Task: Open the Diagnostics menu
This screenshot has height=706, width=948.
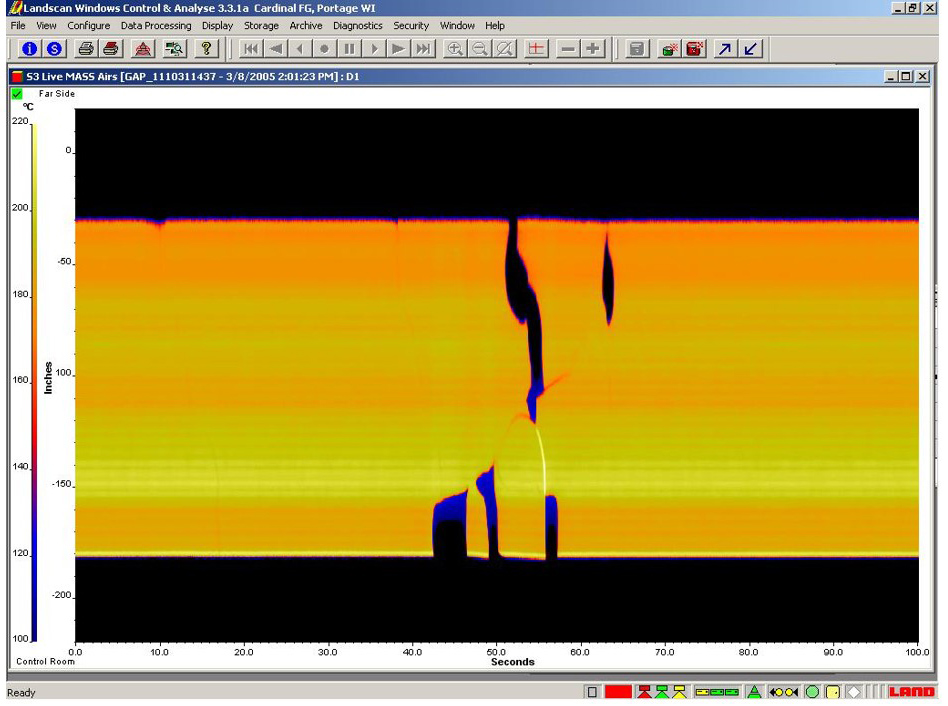Action: pyautogui.click(x=358, y=25)
